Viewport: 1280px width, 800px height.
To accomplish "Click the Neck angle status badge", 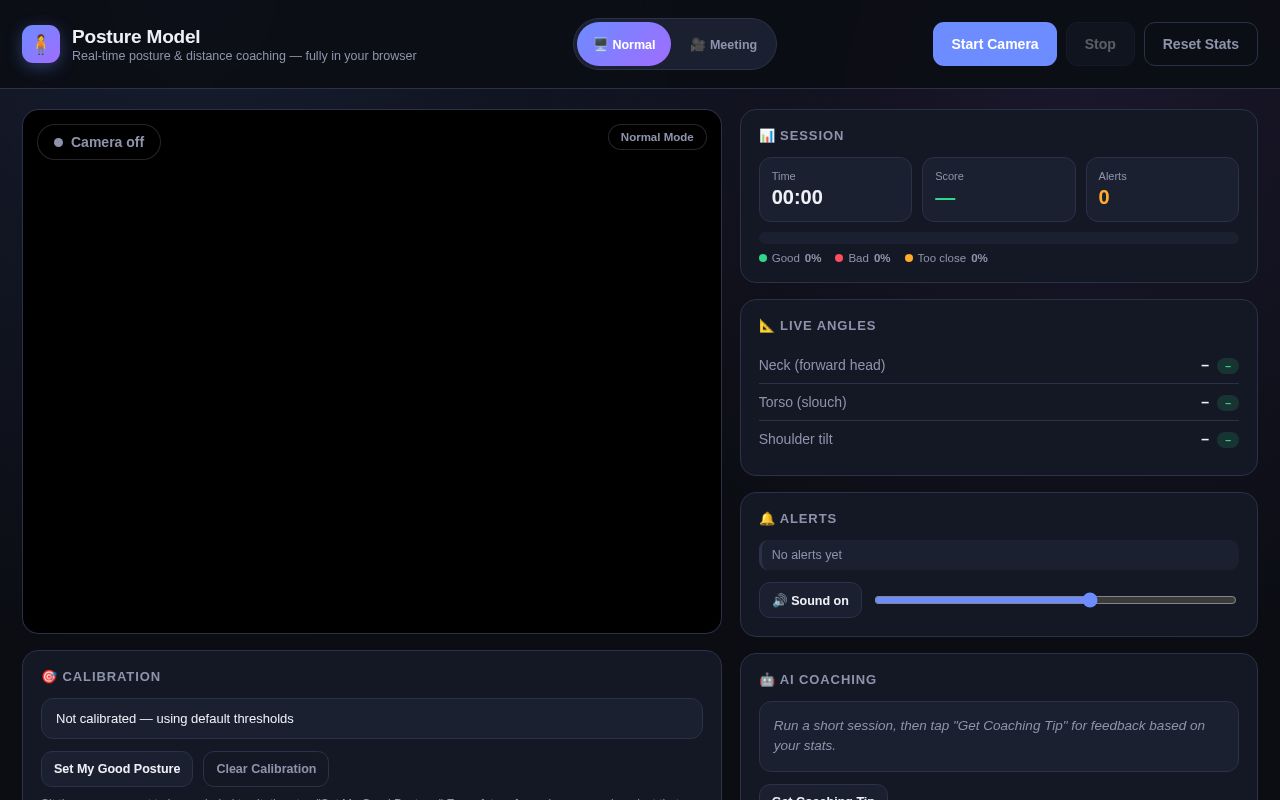I will (1227, 366).
